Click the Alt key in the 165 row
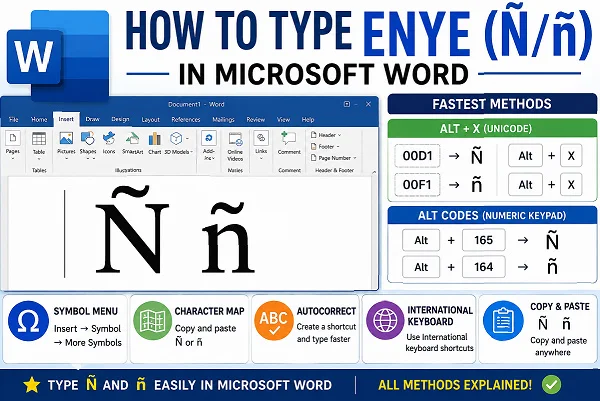The height and width of the screenshot is (401, 600). tap(421, 240)
